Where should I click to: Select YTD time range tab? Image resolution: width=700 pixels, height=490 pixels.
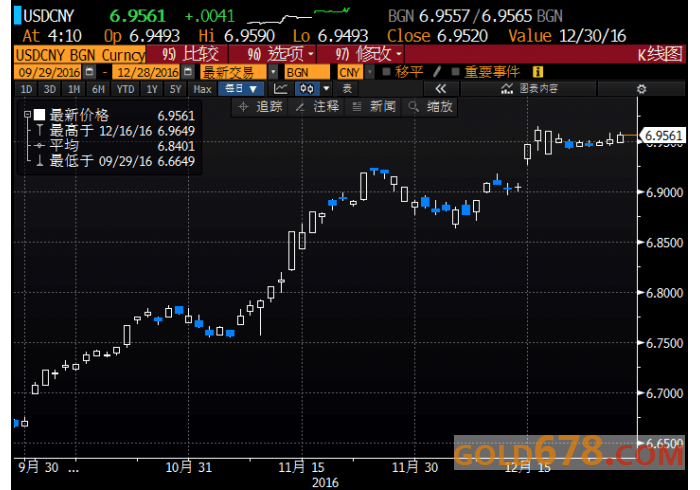click(x=125, y=89)
